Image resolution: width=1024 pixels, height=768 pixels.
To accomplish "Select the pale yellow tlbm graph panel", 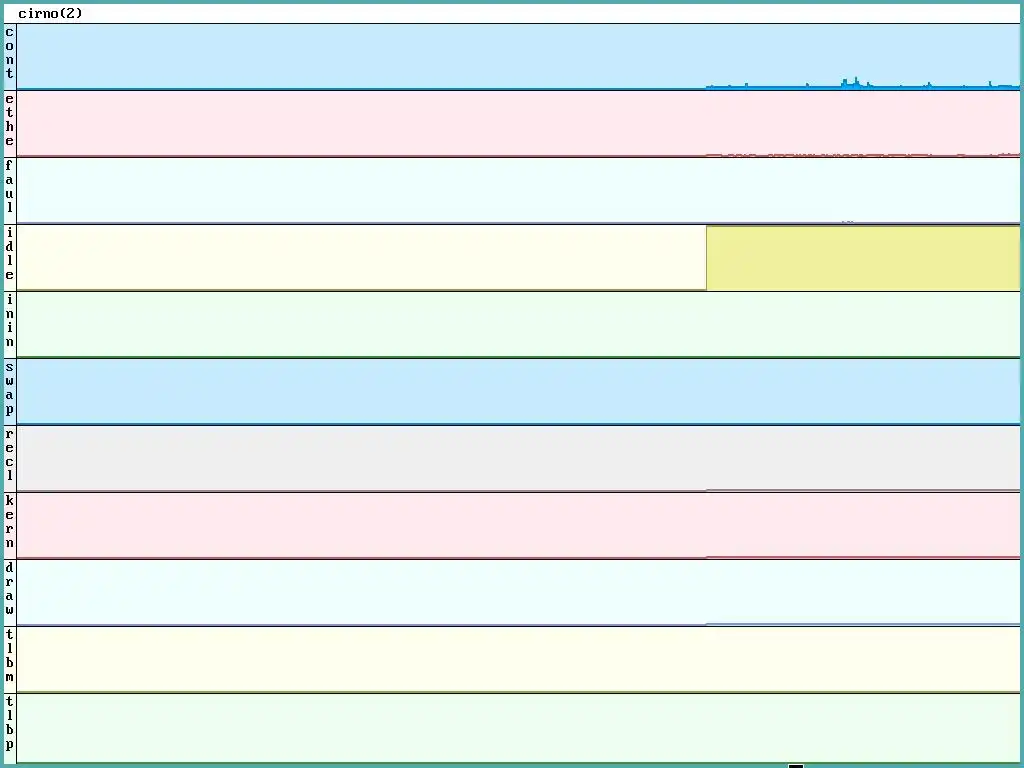I will pos(518,660).
